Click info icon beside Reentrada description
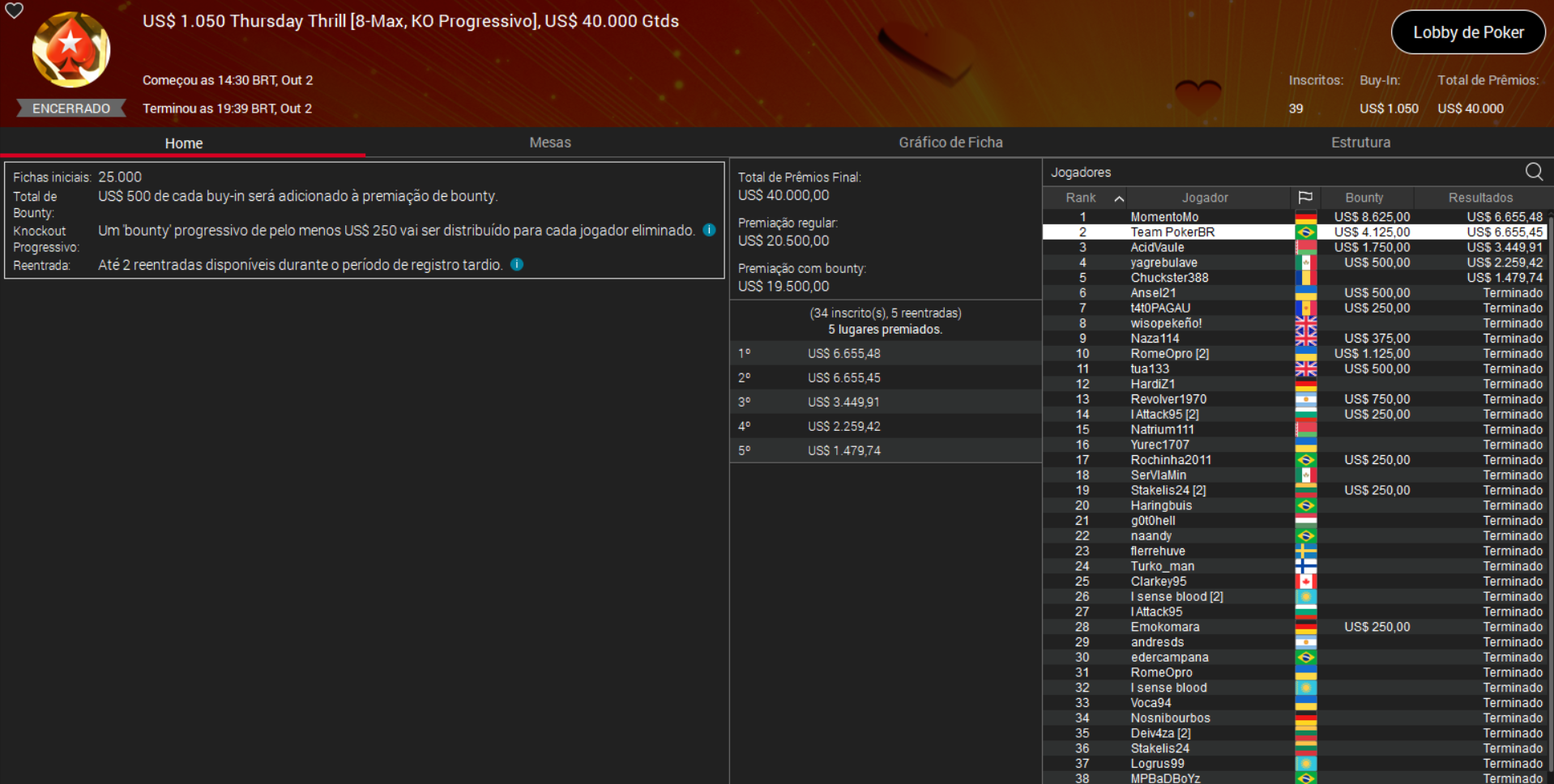Image resolution: width=1554 pixels, height=784 pixels. [517, 264]
